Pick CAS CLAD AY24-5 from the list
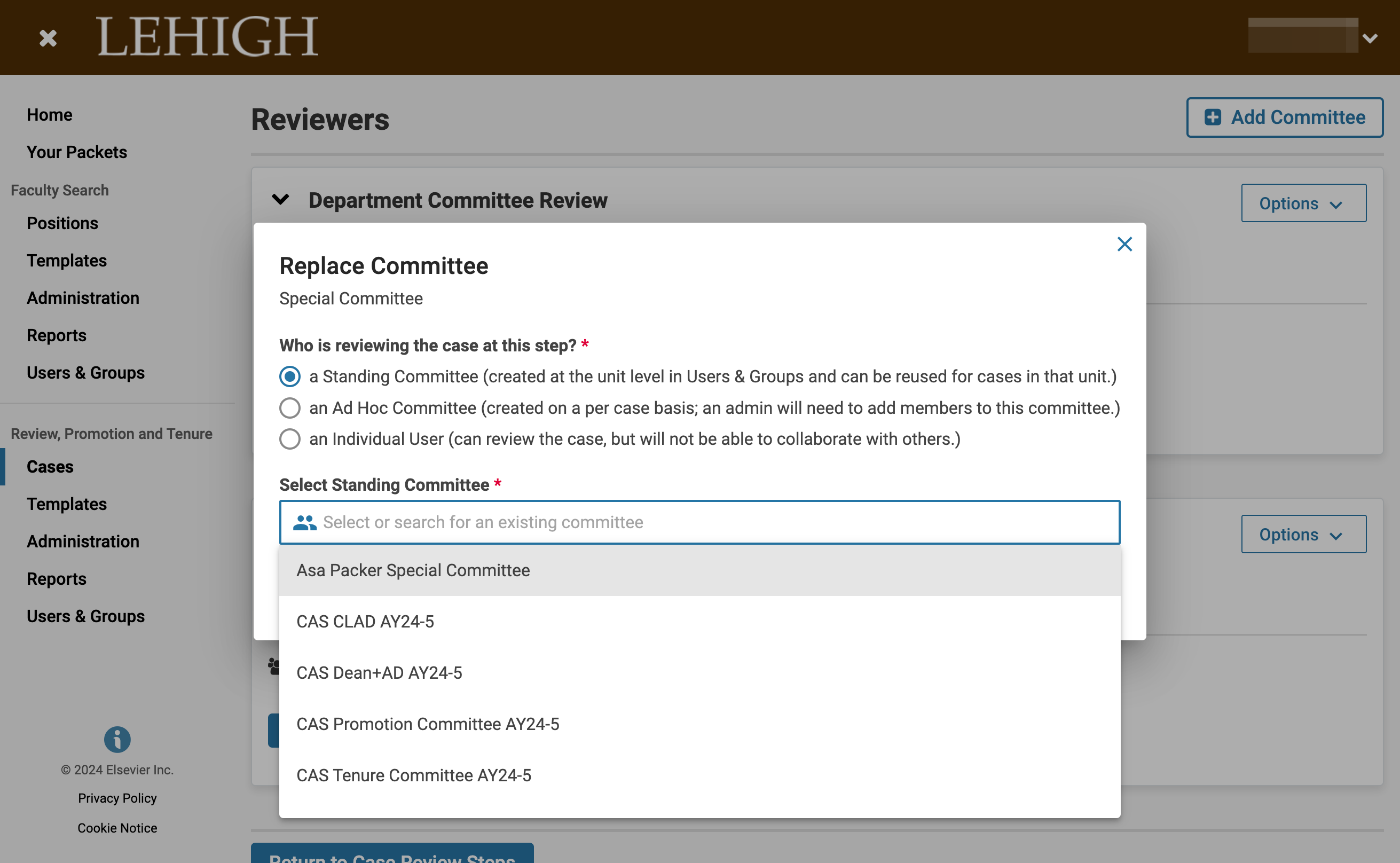Image resolution: width=1400 pixels, height=863 pixels. [x=699, y=622]
